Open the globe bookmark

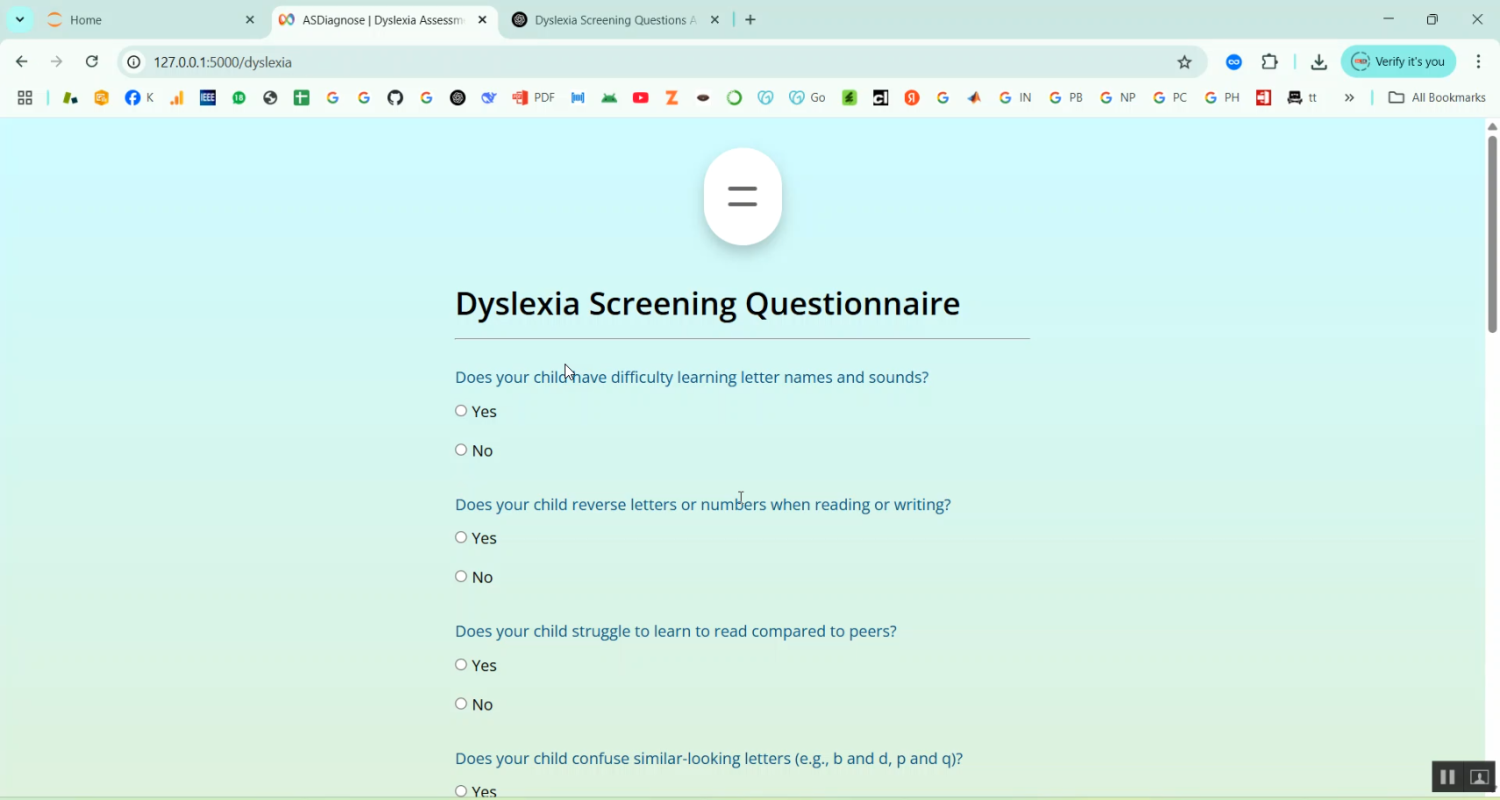[270, 98]
